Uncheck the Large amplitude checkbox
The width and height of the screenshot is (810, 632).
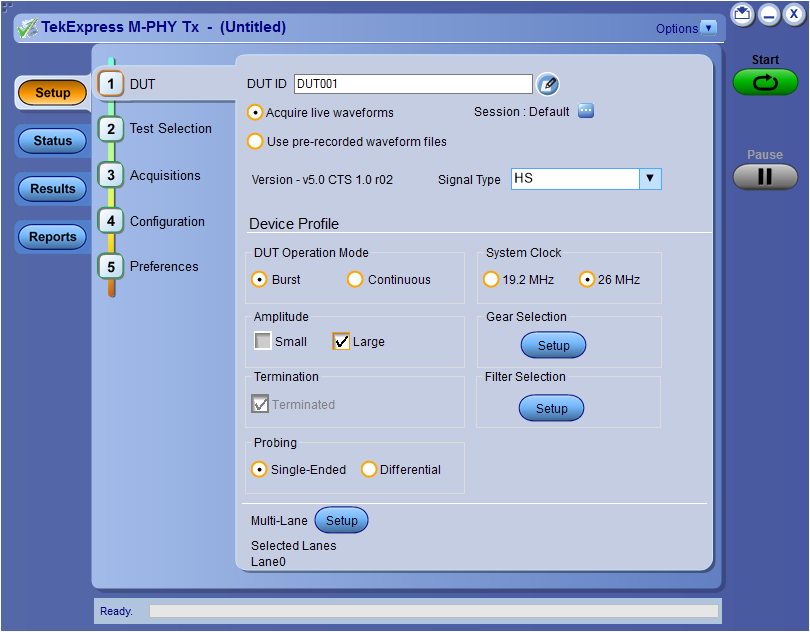click(342, 341)
